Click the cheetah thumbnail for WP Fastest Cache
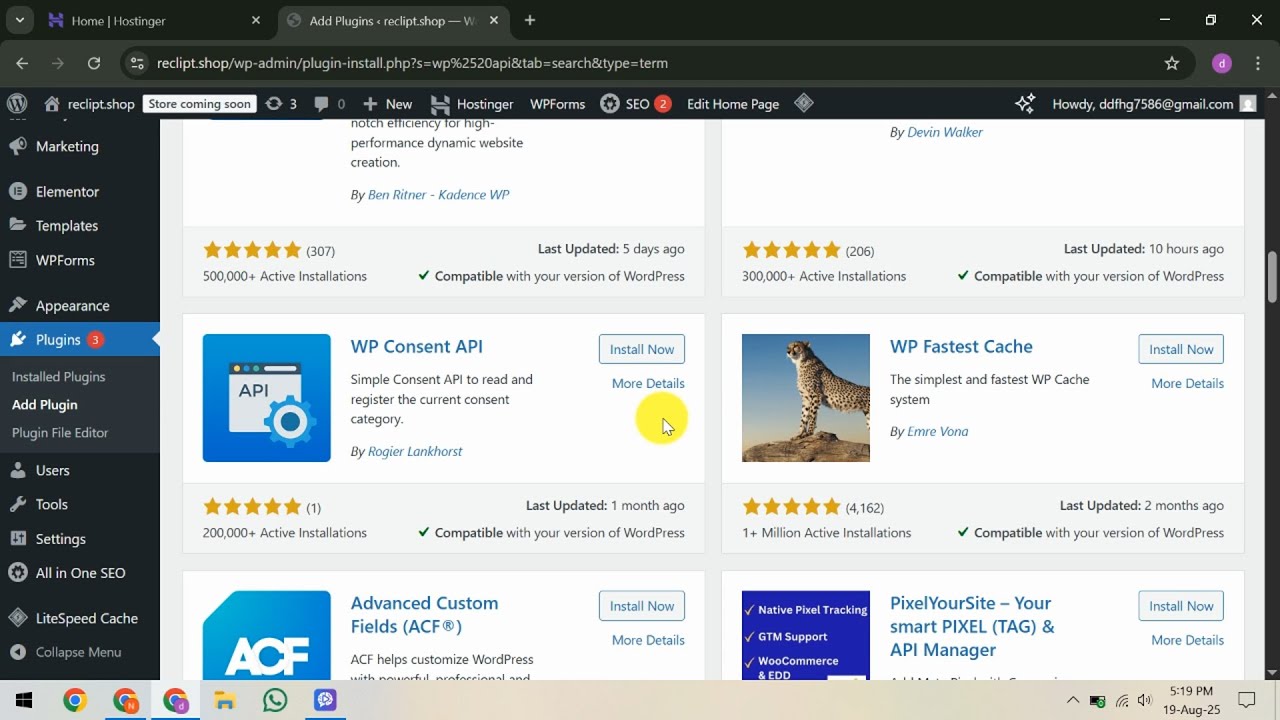 [806, 398]
